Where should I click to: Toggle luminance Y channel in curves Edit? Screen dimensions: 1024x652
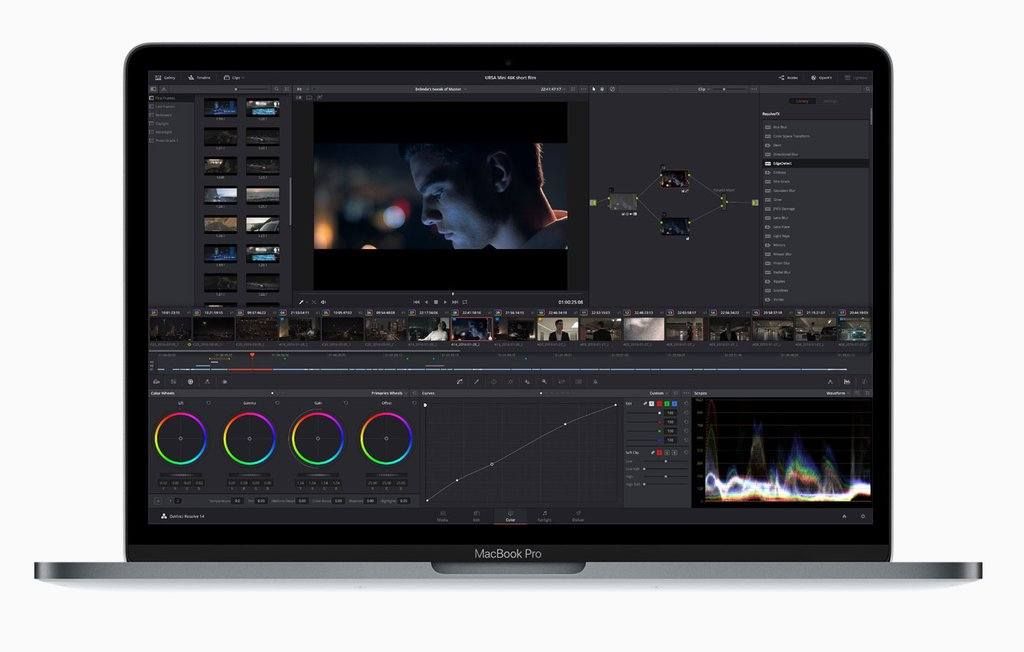pyautogui.click(x=651, y=404)
